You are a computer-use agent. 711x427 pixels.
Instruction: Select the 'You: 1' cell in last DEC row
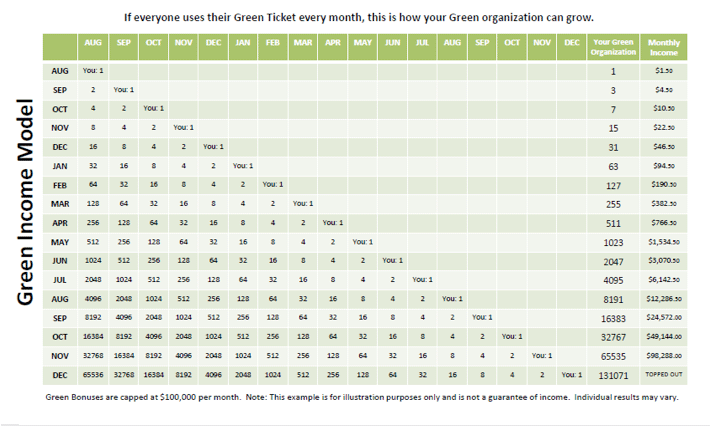[x=572, y=375]
